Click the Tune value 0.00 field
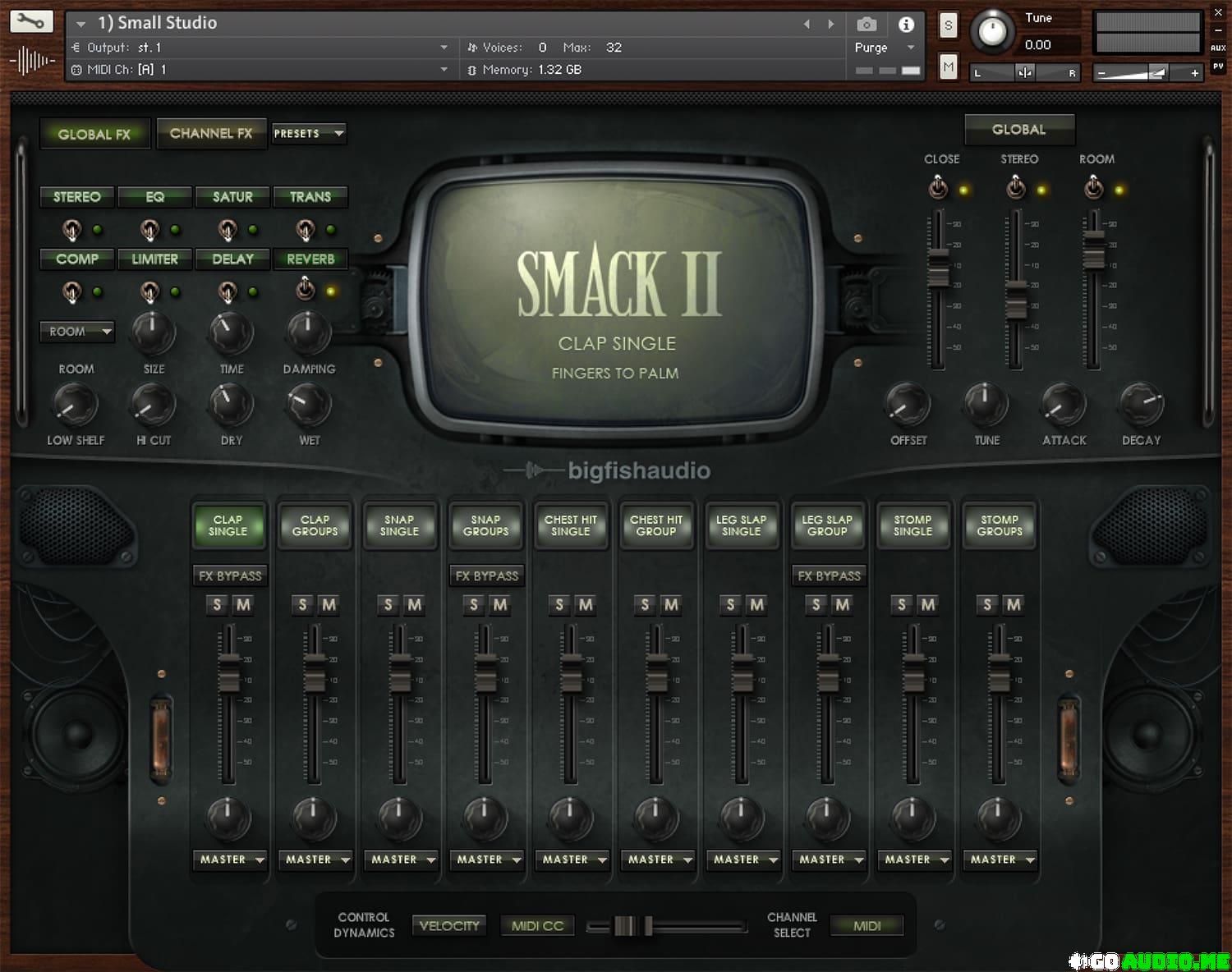The height and width of the screenshot is (972, 1232). [1038, 45]
